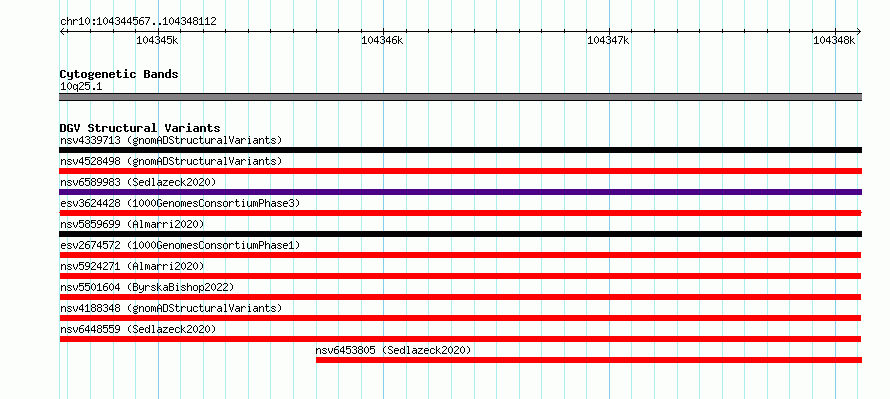
Task: Open the nsv6589983 (Sedlazeck2020) label
Action: (x=138, y=182)
